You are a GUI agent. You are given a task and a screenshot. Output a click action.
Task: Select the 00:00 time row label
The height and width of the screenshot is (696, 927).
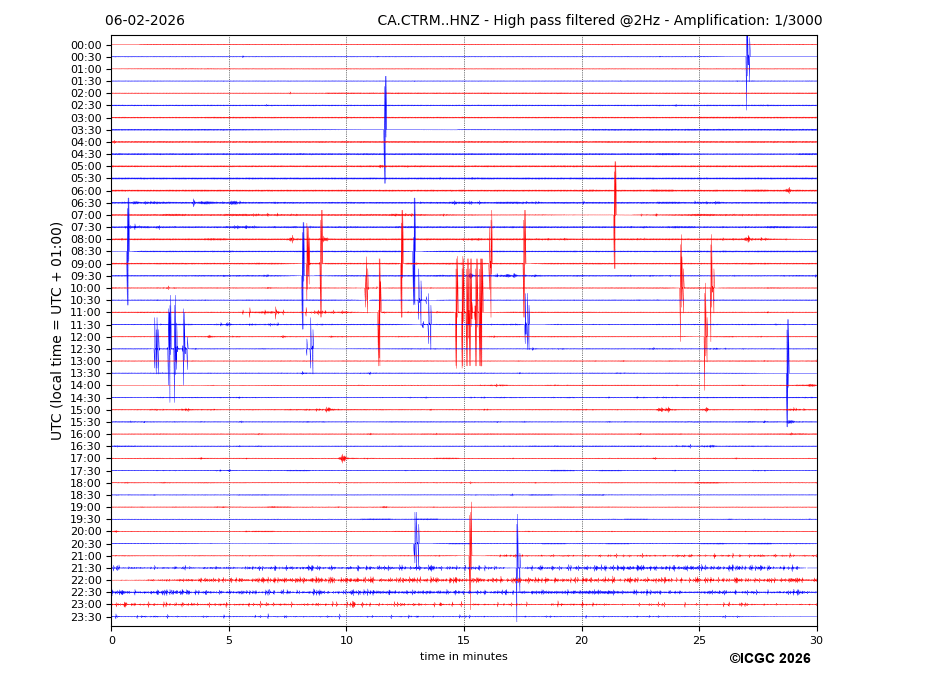86,45
